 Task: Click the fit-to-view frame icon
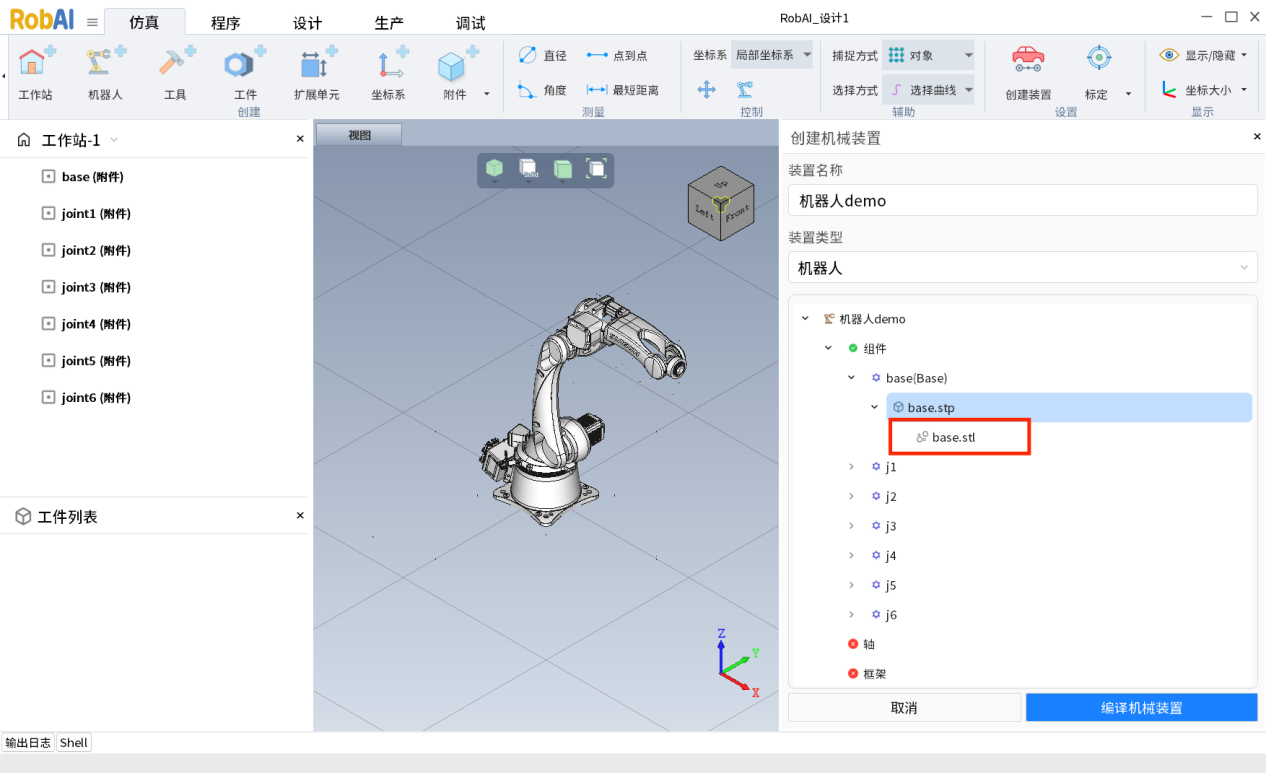click(596, 169)
